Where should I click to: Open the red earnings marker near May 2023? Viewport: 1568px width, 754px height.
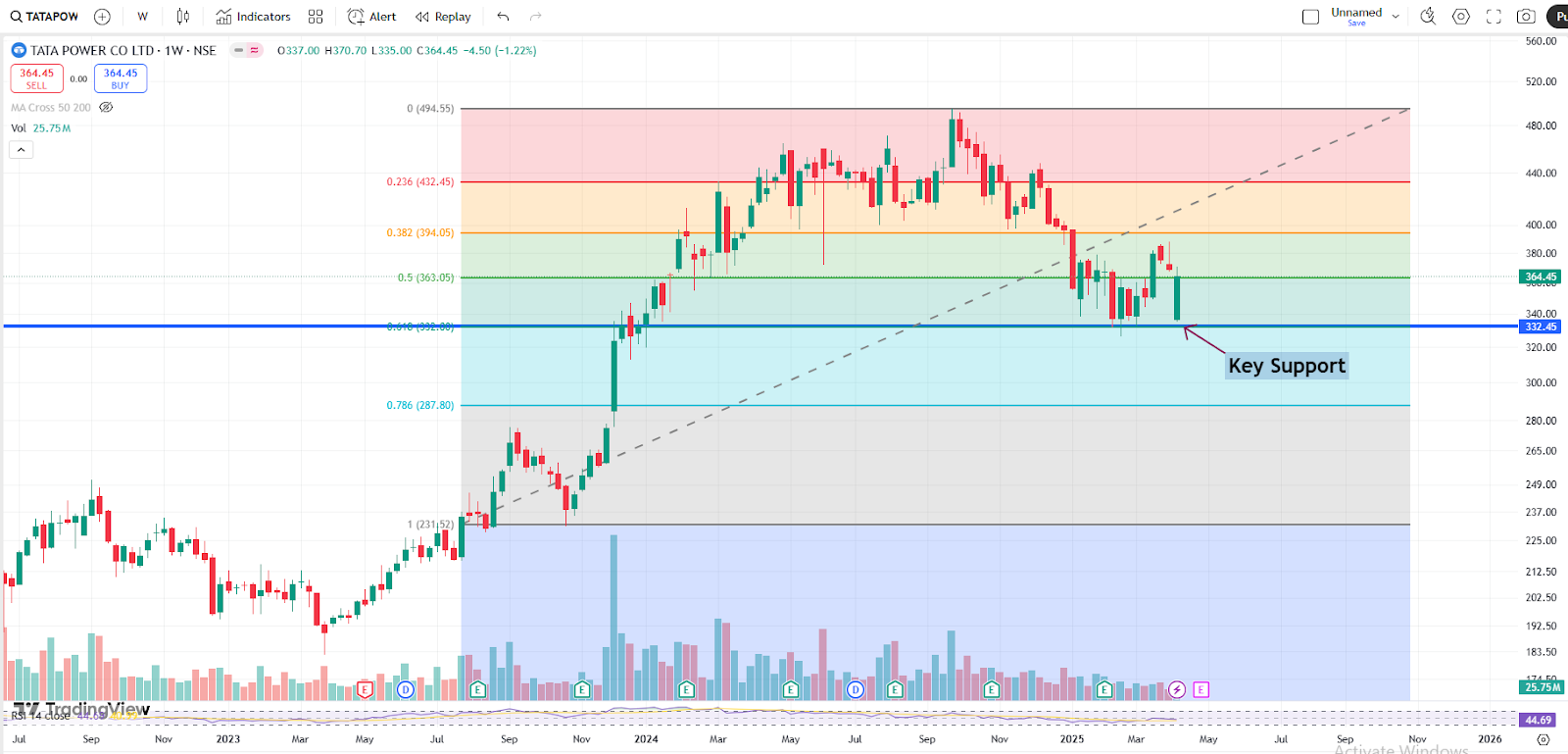point(365,689)
